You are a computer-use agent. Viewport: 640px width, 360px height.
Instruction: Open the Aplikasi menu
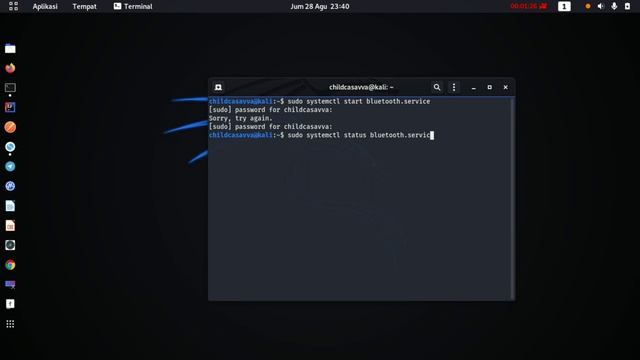(x=45, y=7)
